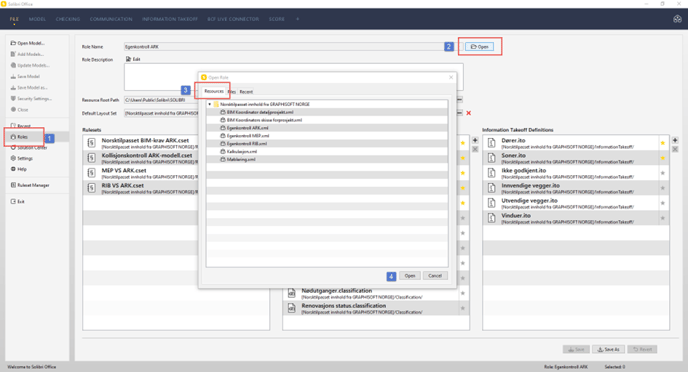The image size is (688, 372).
Task: Select Close in the File sidebar
Action: [x=19, y=109]
